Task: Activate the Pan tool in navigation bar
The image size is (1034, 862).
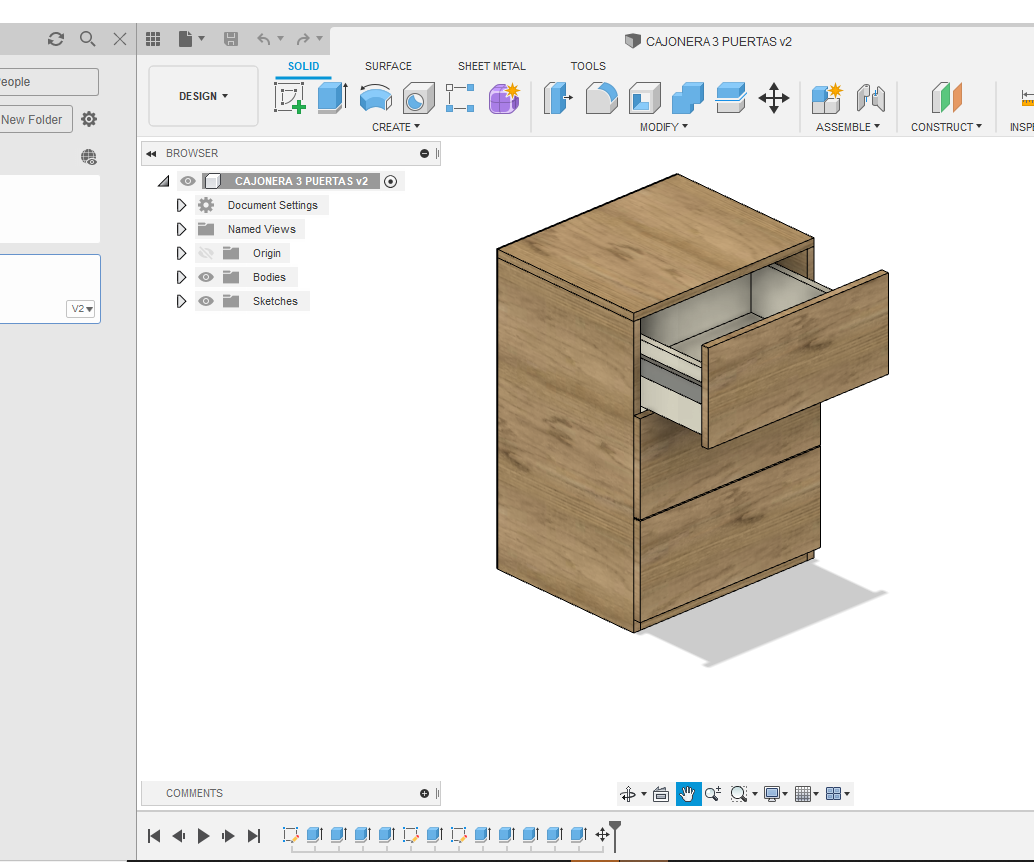Action: pyautogui.click(x=688, y=793)
